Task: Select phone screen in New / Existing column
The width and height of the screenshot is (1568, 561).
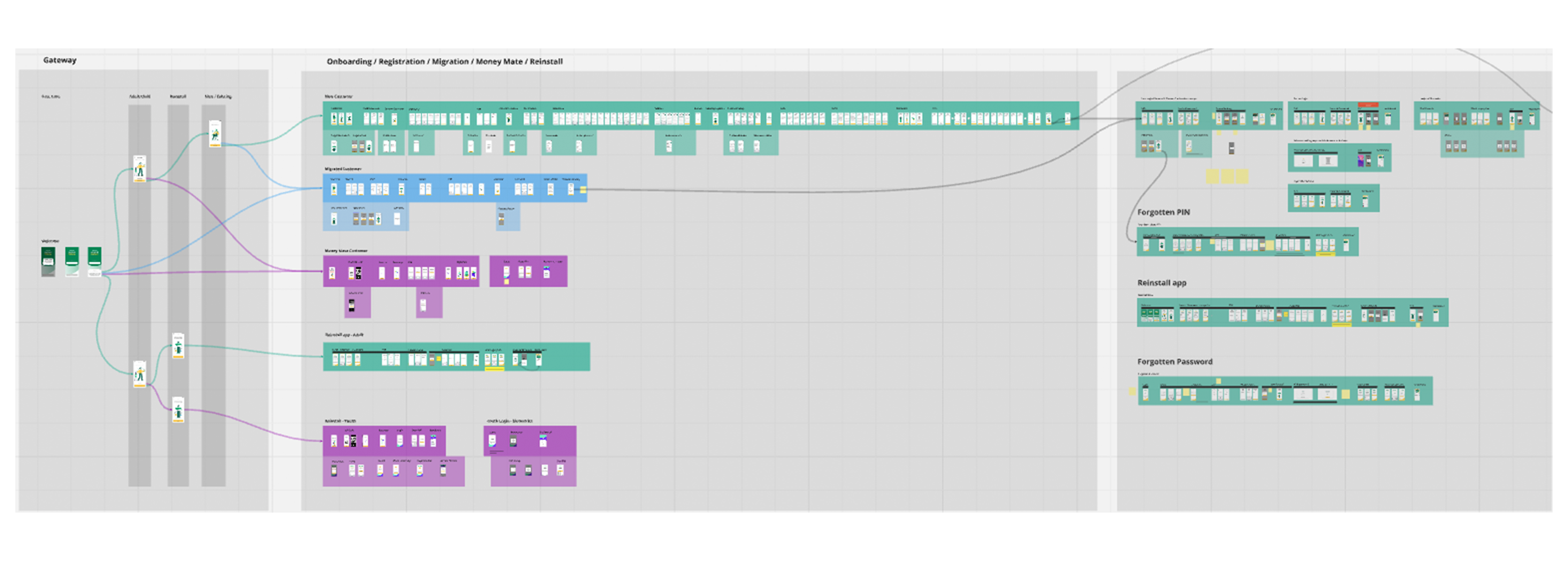Action: [215, 133]
